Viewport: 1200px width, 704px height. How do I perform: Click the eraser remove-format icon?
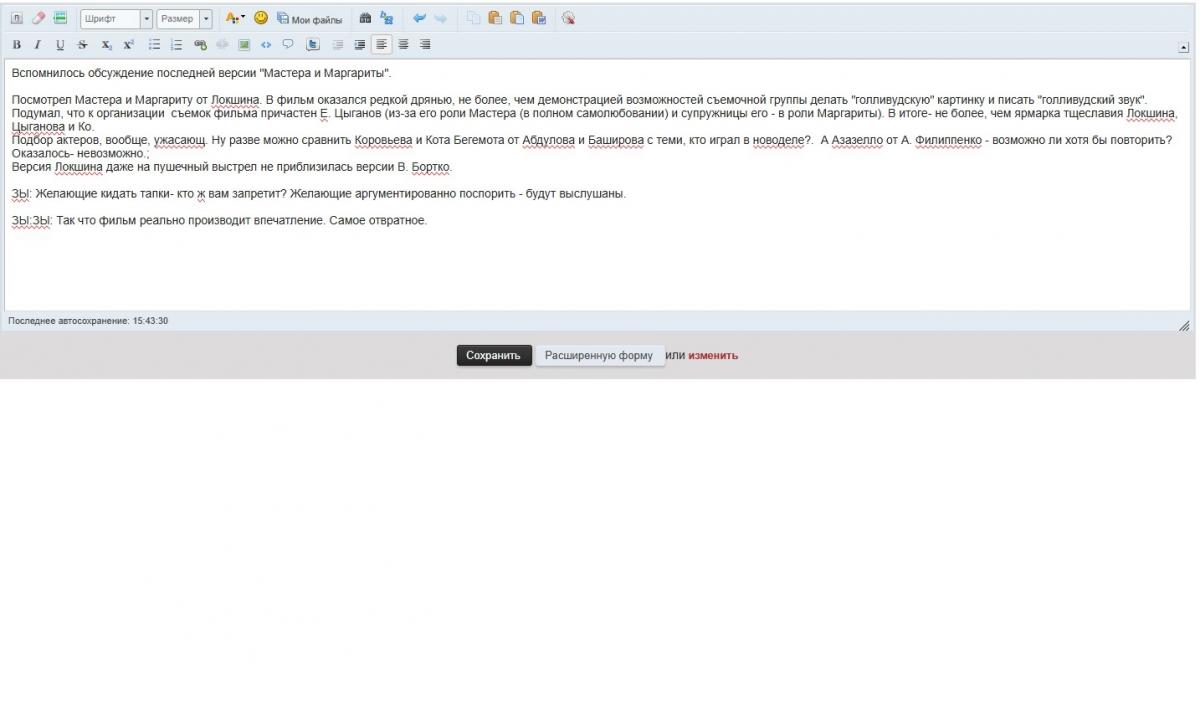pos(38,18)
